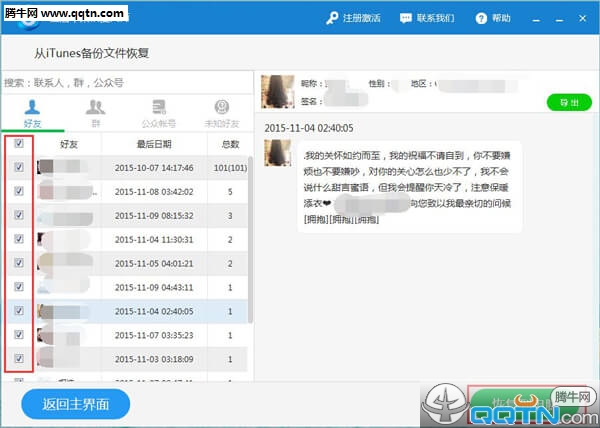Image resolution: width=600 pixels, height=428 pixels.
Task: Click the sender avatar beside the message
Action: coord(277,153)
